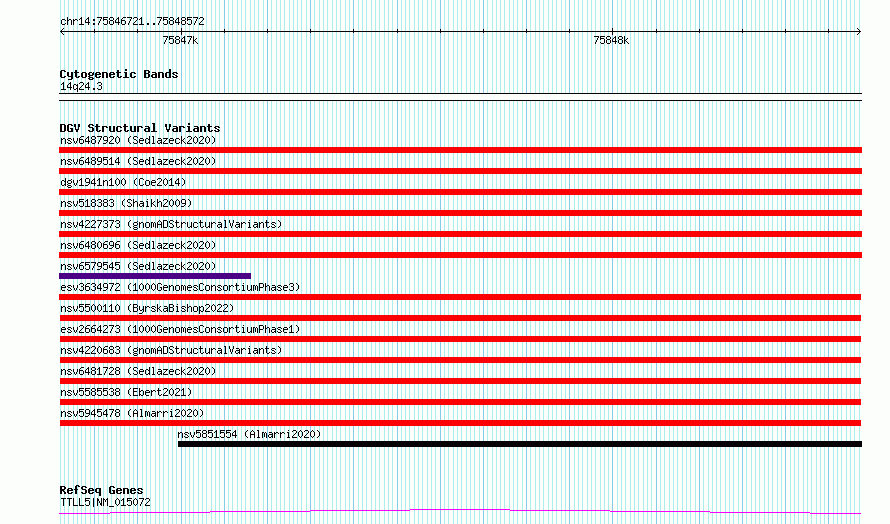
Task: Click nsv4227373 (gnomADStructuralVariants) label
Action: pos(171,224)
